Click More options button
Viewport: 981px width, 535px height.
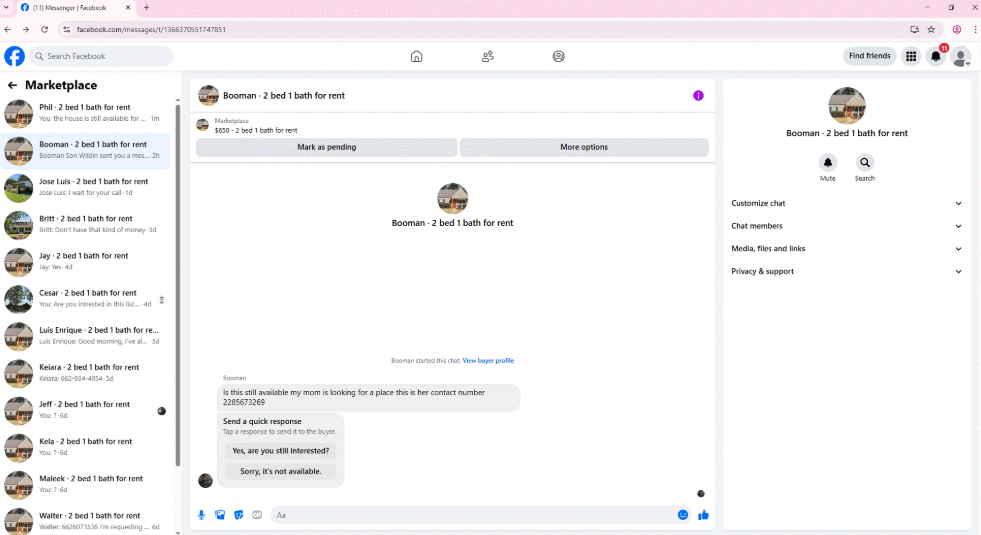point(584,147)
